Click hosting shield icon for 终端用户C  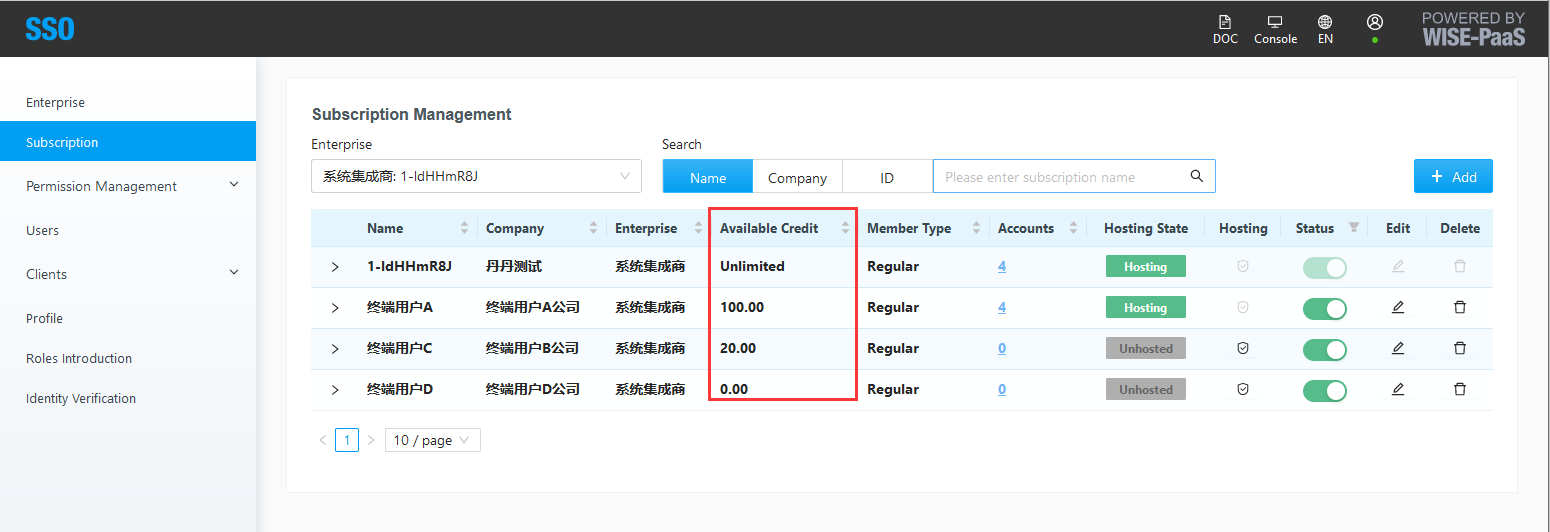tap(1243, 348)
